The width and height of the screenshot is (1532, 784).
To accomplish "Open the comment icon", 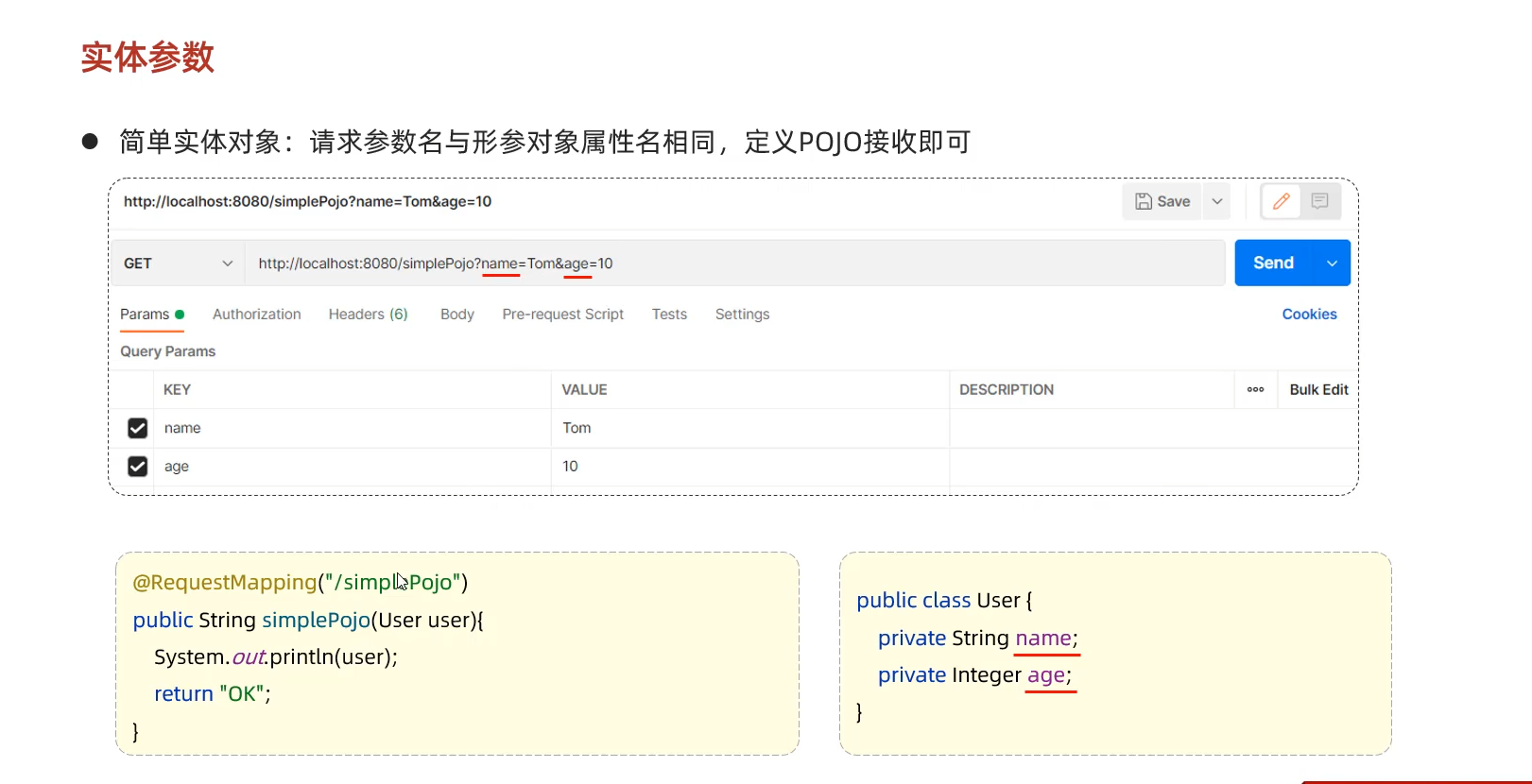I will pyautogui.click(x=1320, y=201).
